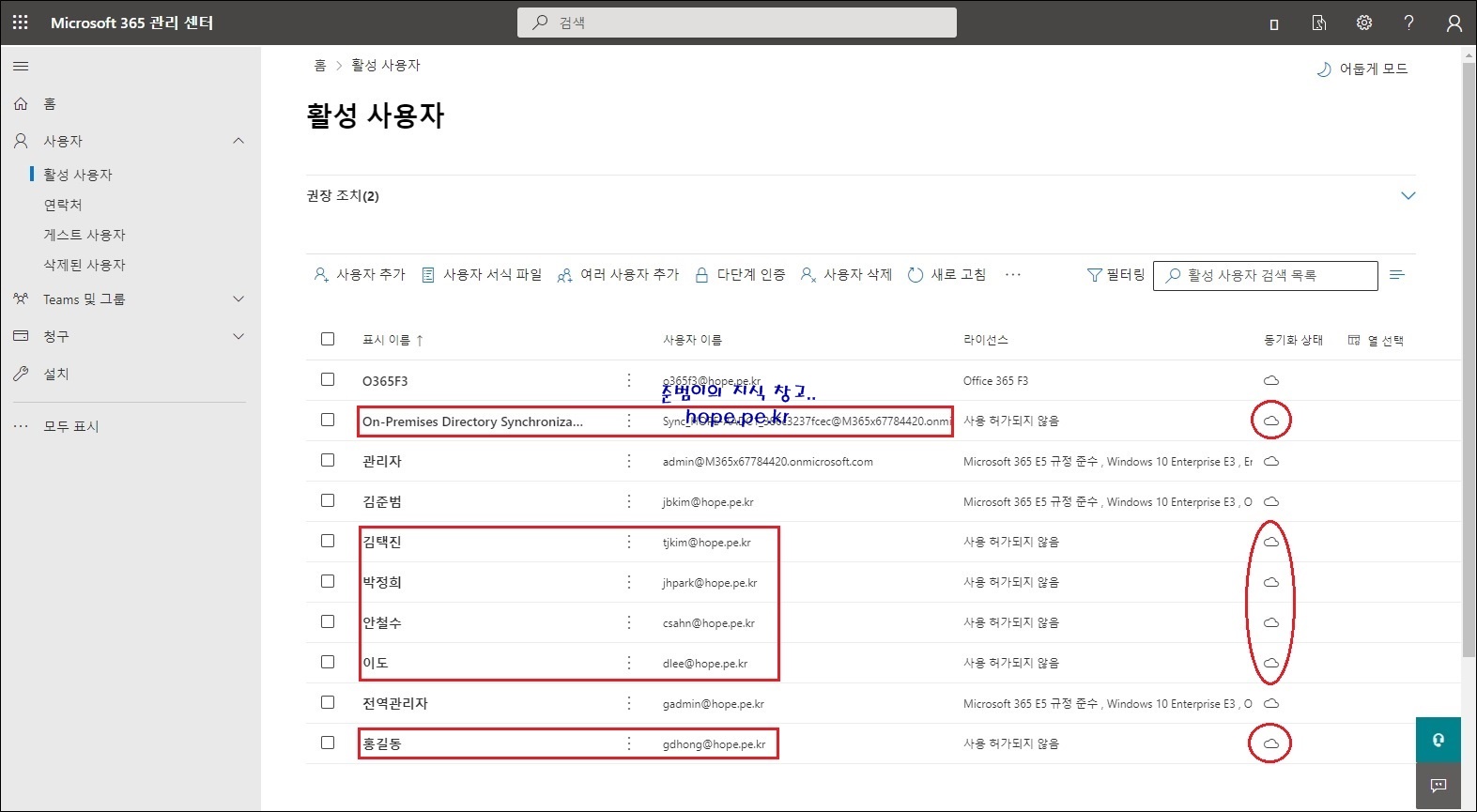Click 다단계 인증 lock item

coord(740,274)
